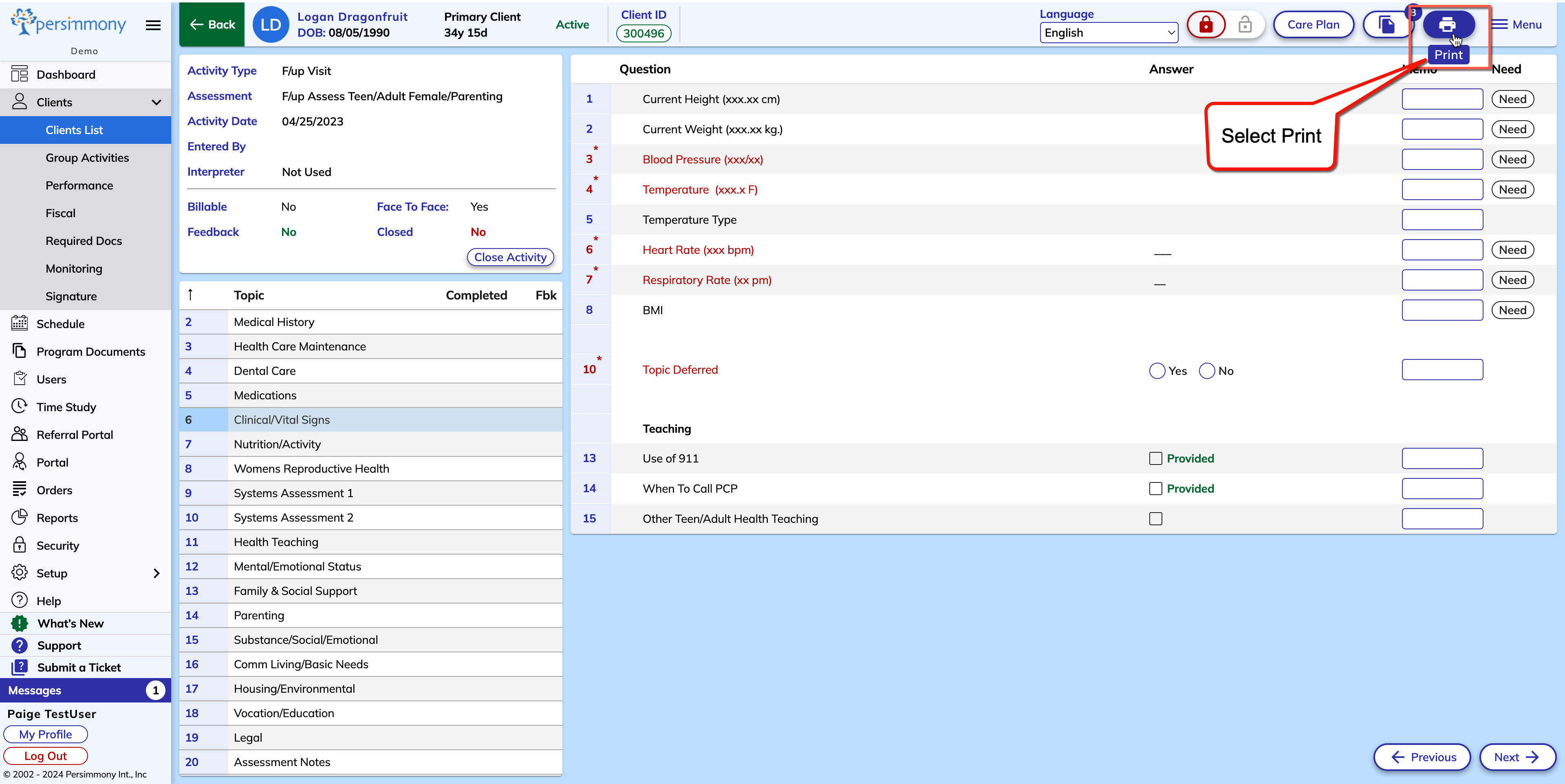Select Group Activities in Clients submenu
The height and width of the screenshot is (784, 1565).
point(87,158)
